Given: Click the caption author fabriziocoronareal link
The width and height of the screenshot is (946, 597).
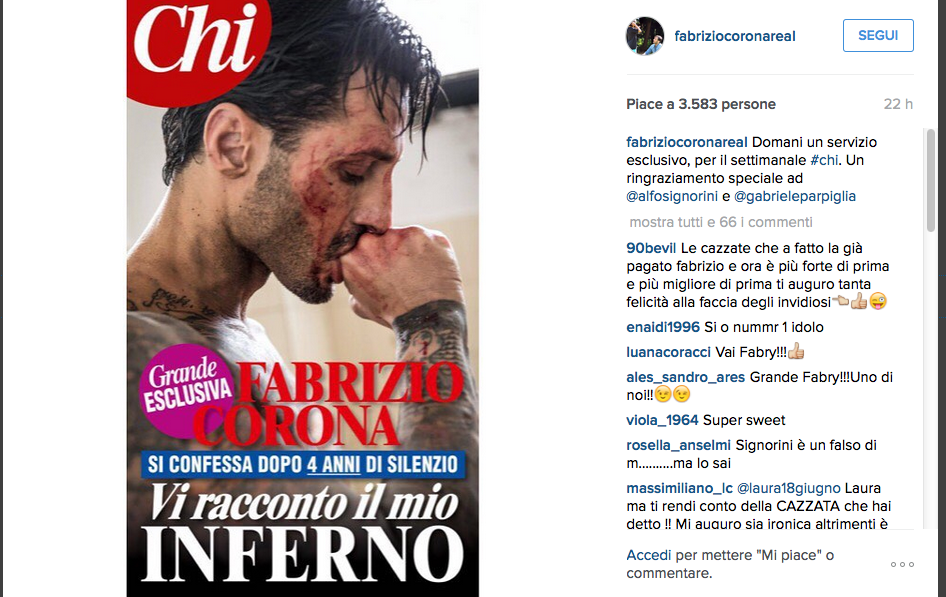Looking at the screenshot, I should 687,143.
